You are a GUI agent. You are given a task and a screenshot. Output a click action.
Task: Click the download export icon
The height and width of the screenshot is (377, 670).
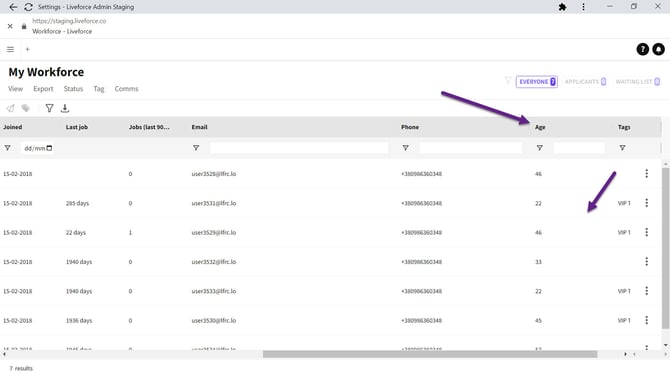click(x=65, y=108)
